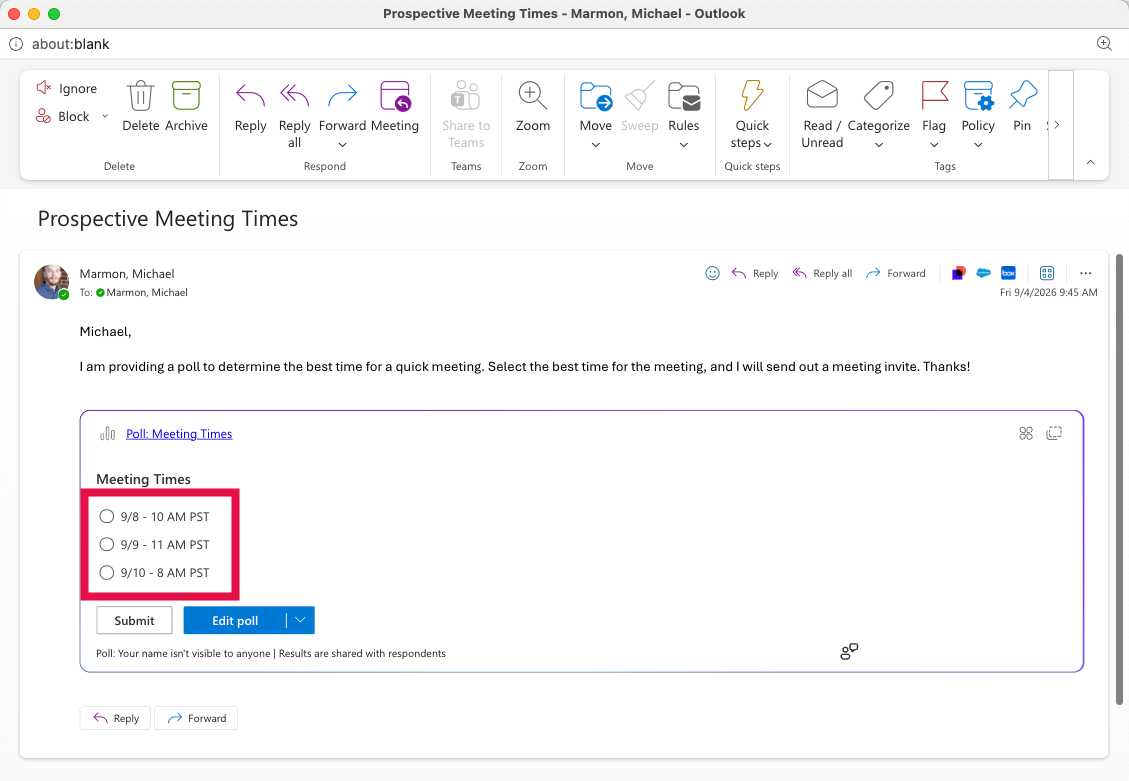The image size is (1129, 781).
Task: Expand the Move dropdown chevron
Action: pyautogui.click(x=595, y=145)
